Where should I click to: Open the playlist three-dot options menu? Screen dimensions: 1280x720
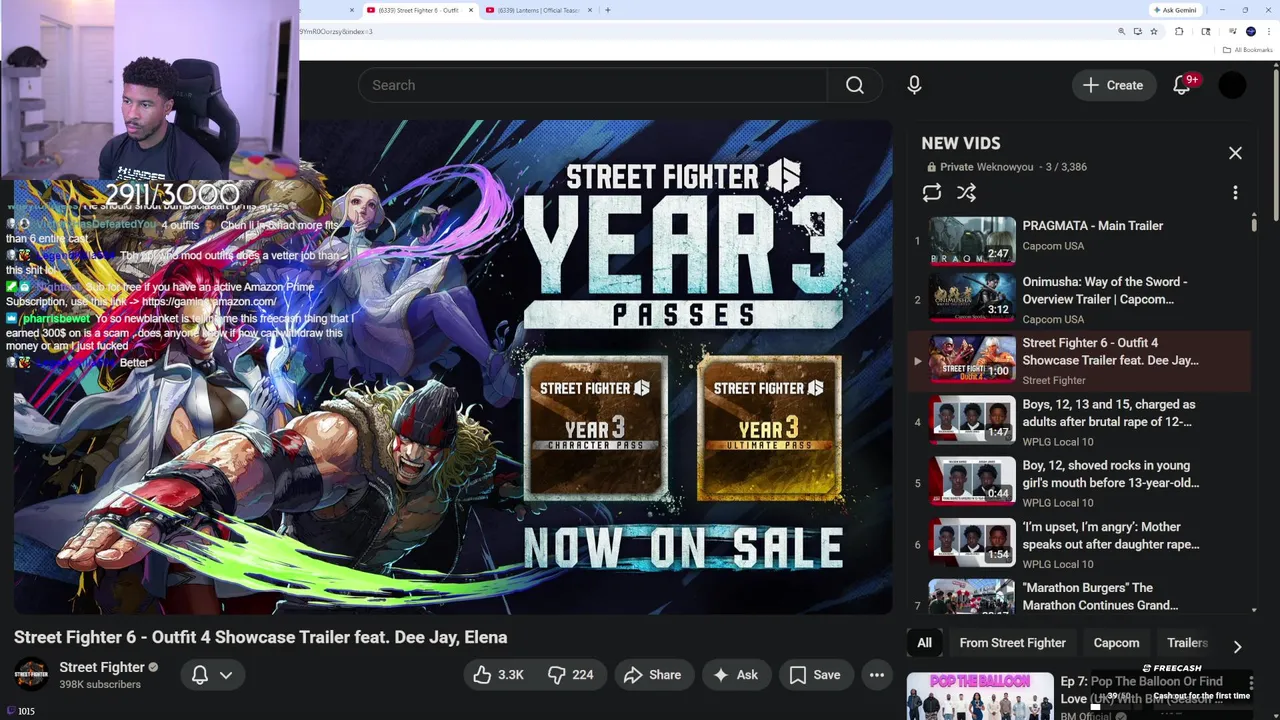1235,193
